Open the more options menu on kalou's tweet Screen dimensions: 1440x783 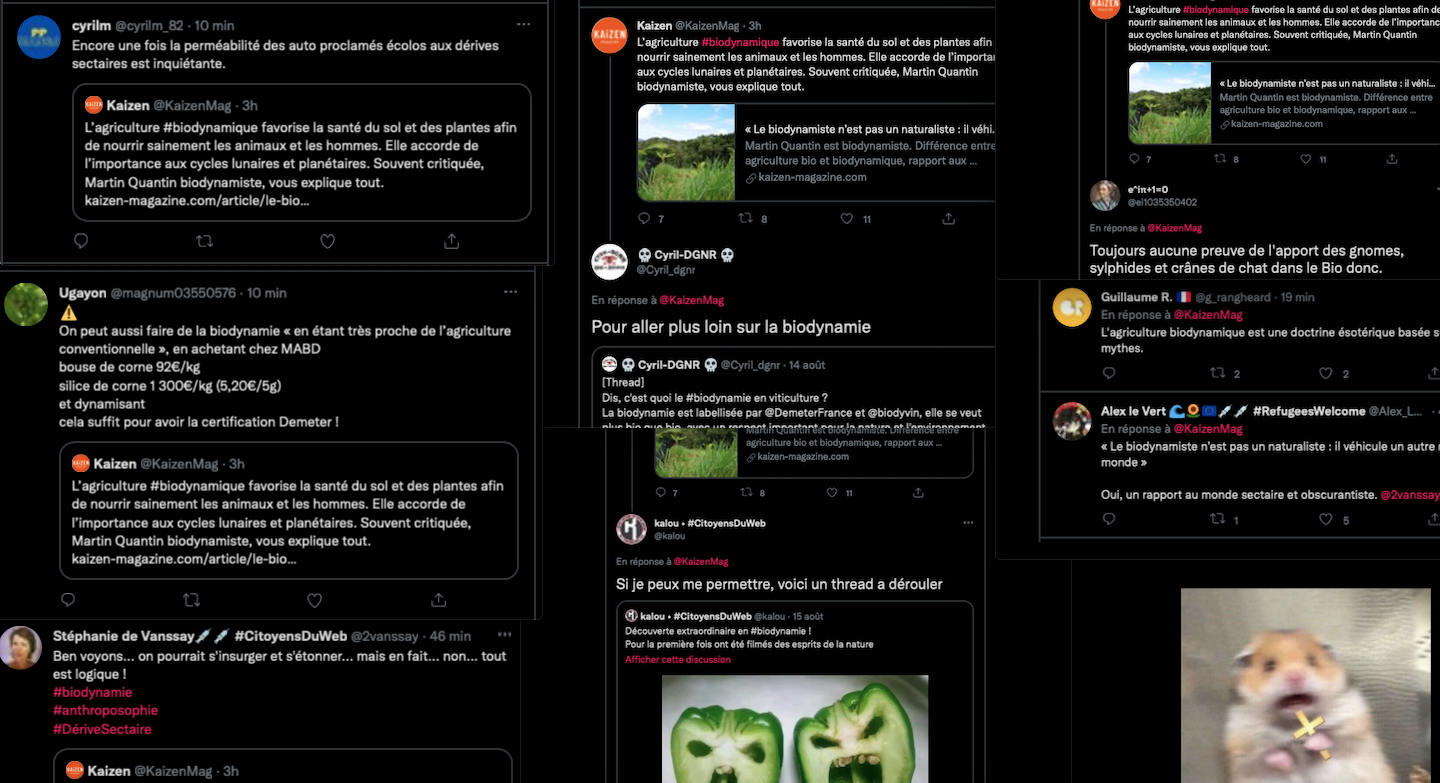pos(967,522)
